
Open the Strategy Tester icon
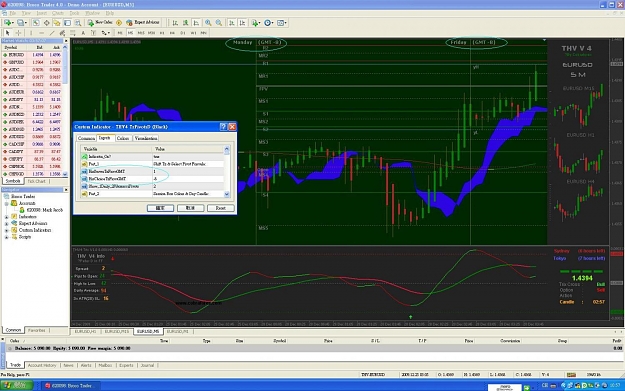tap(78, 23)
